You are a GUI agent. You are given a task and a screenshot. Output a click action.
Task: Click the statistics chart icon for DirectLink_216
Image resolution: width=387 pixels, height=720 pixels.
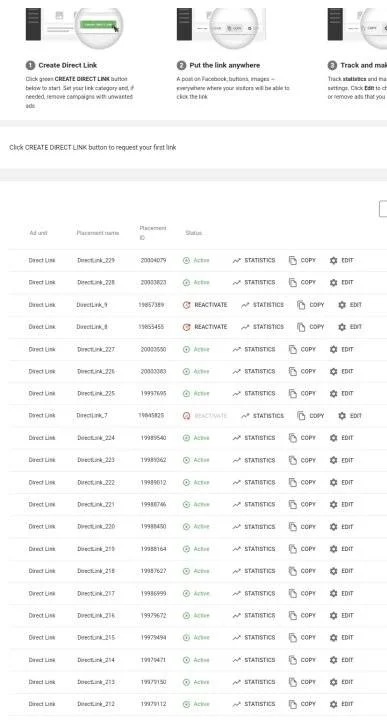236,616
